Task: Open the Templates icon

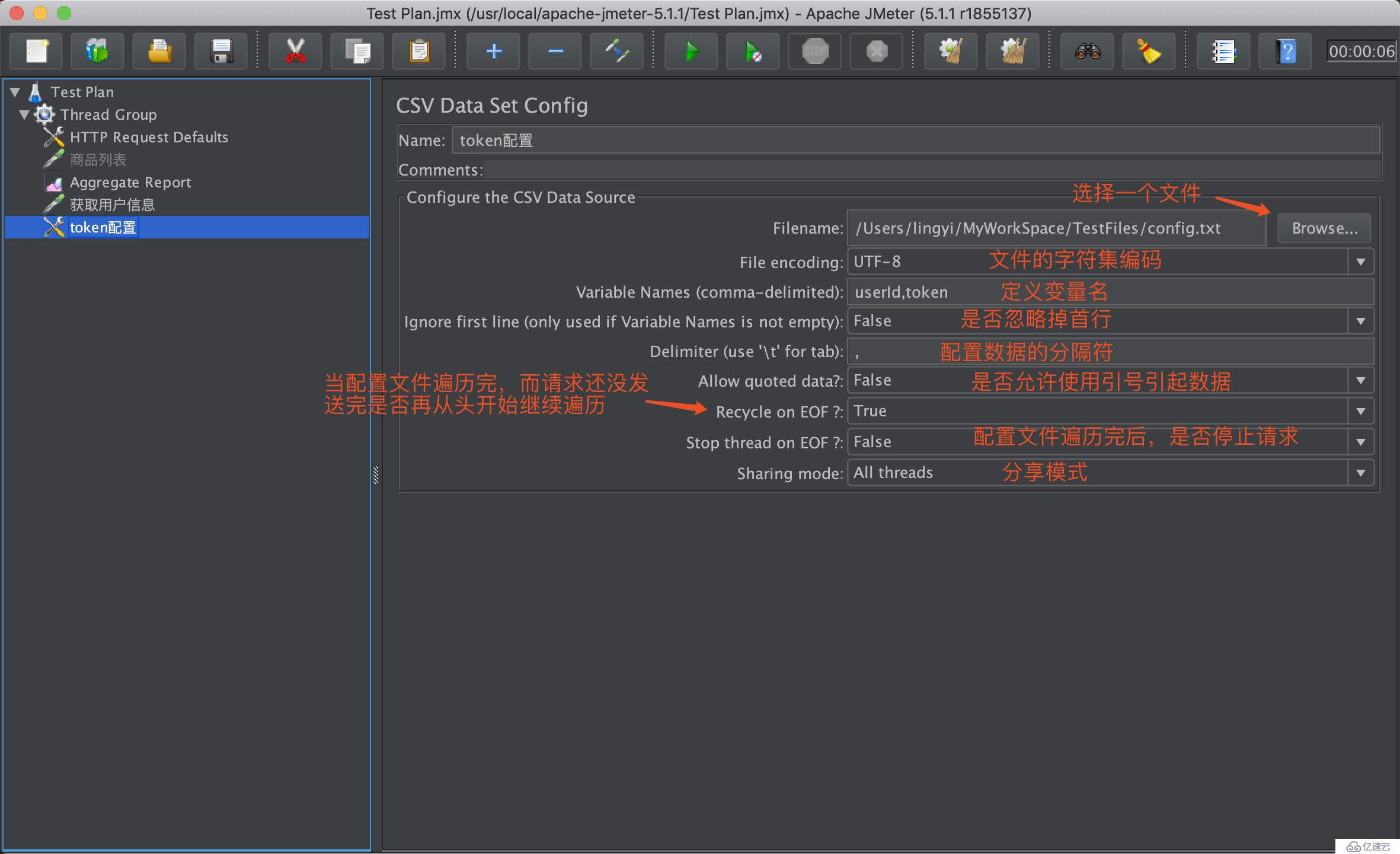Action: pyautogui.click(x=97, y=51)
